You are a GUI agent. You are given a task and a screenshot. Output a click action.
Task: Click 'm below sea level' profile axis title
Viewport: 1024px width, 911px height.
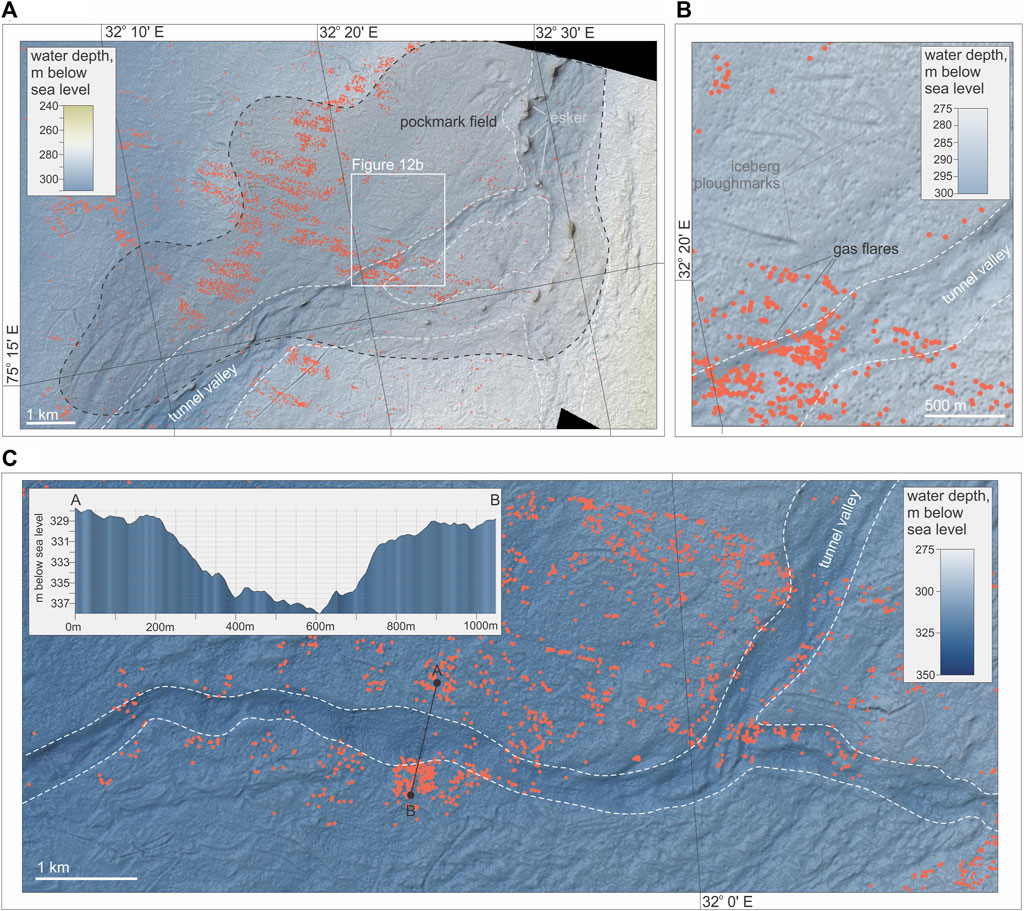[x=40, y=558]
